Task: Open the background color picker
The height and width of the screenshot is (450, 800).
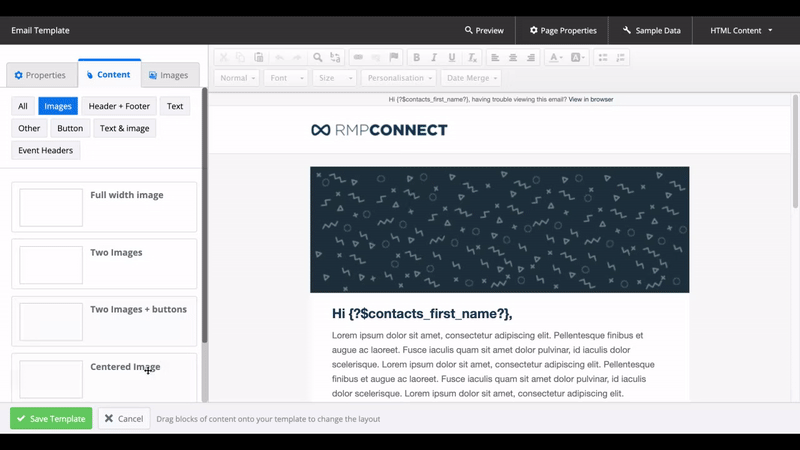Action: (x=578, y=58)
